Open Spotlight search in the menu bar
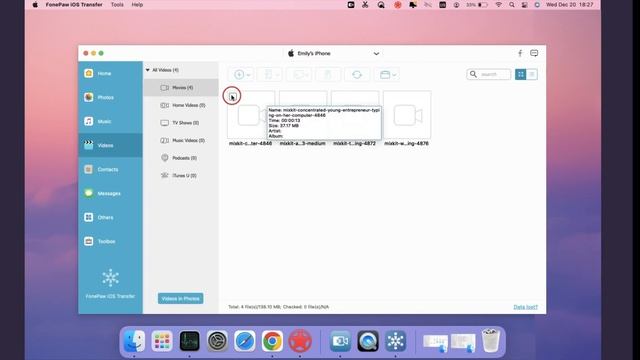640x360 pixels. point(511,5)
